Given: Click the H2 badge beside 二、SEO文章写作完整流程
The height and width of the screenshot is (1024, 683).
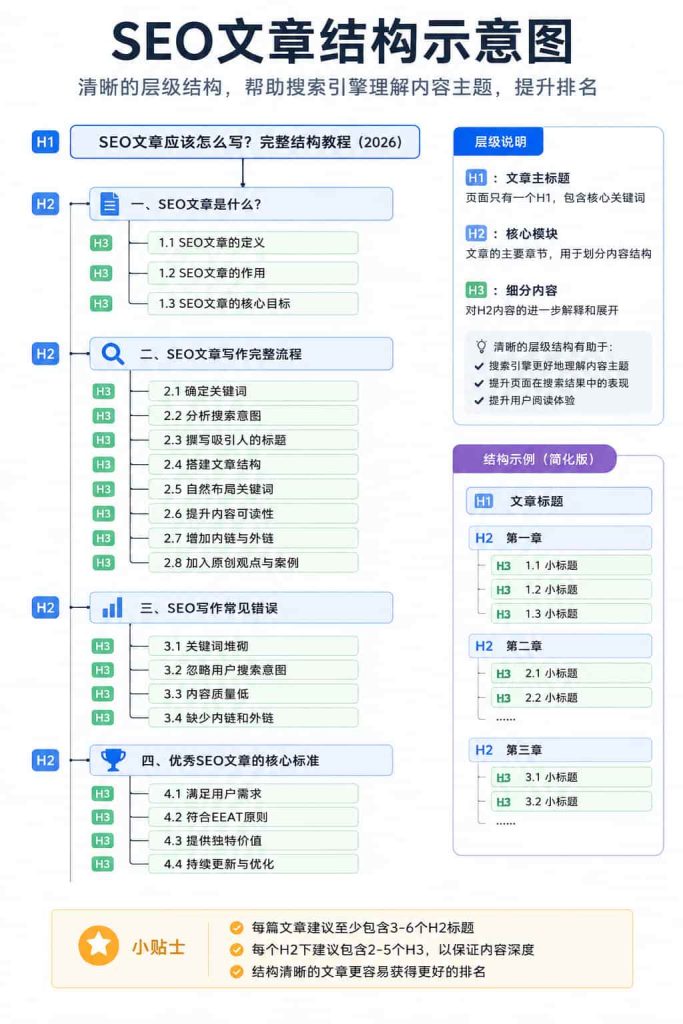Looking at the screenshot, I should click(45, 354).
